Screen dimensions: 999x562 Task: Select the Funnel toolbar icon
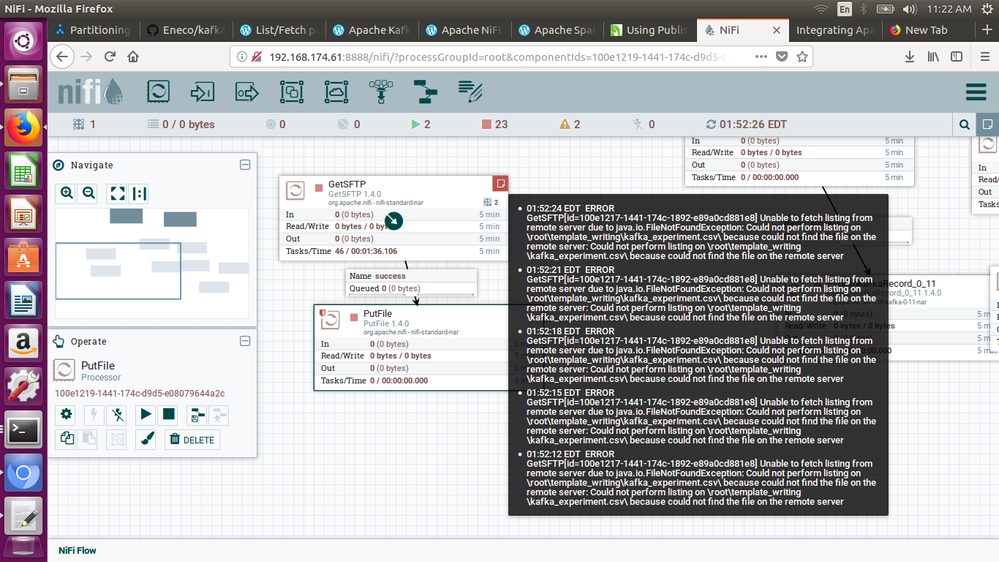click(x=380, y=92)
